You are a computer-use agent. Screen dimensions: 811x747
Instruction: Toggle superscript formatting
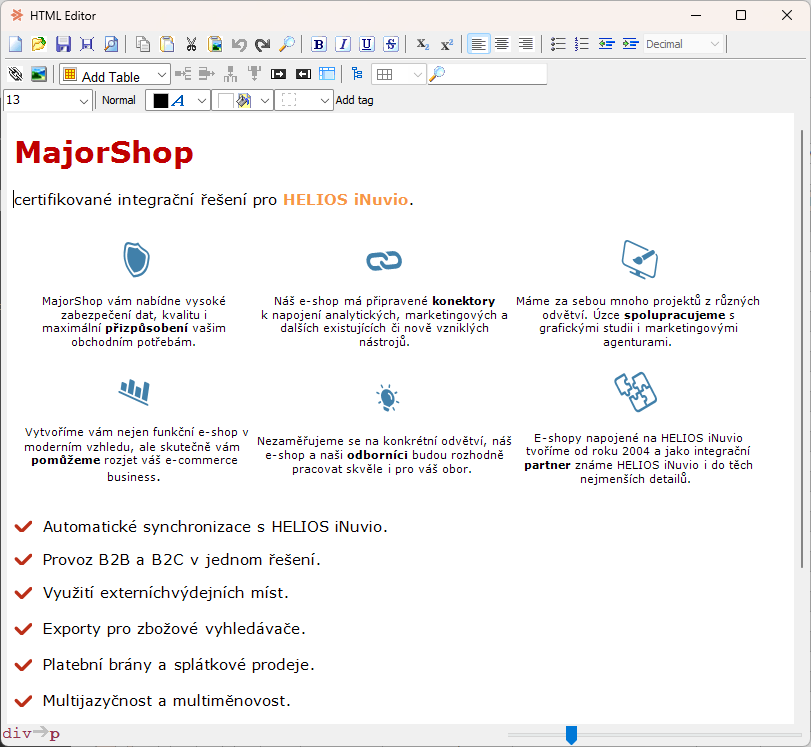click(447, 44)
